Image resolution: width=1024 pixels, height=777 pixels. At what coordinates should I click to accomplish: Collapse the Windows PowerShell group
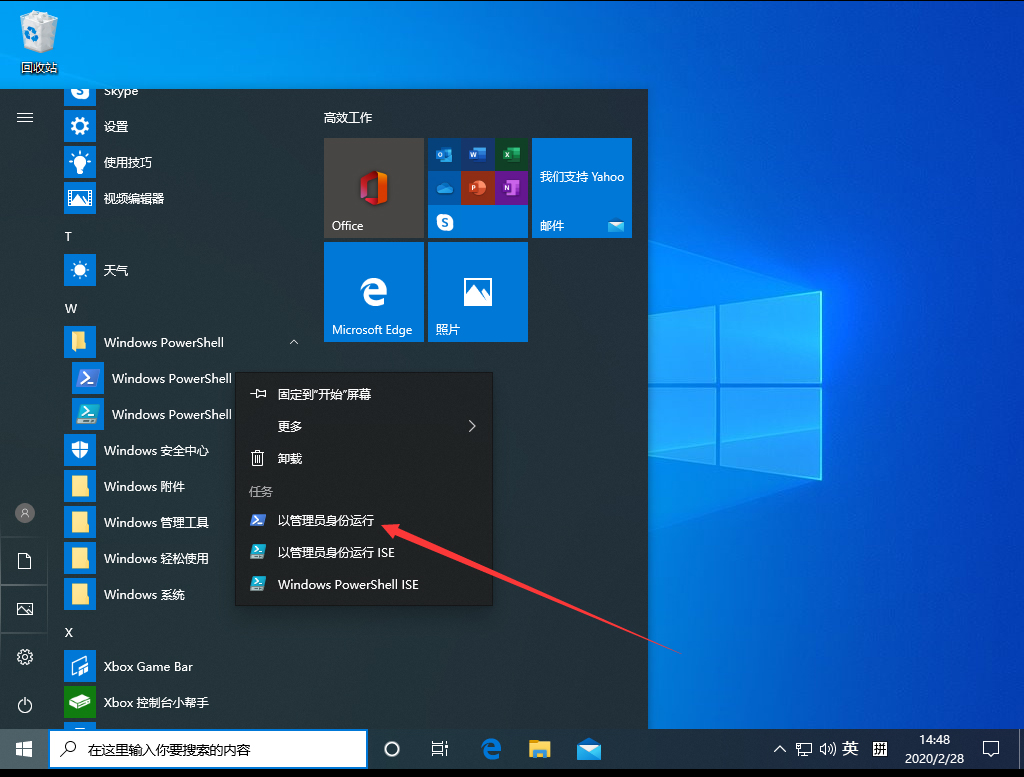pyautogui.click(x=293, y=342)
